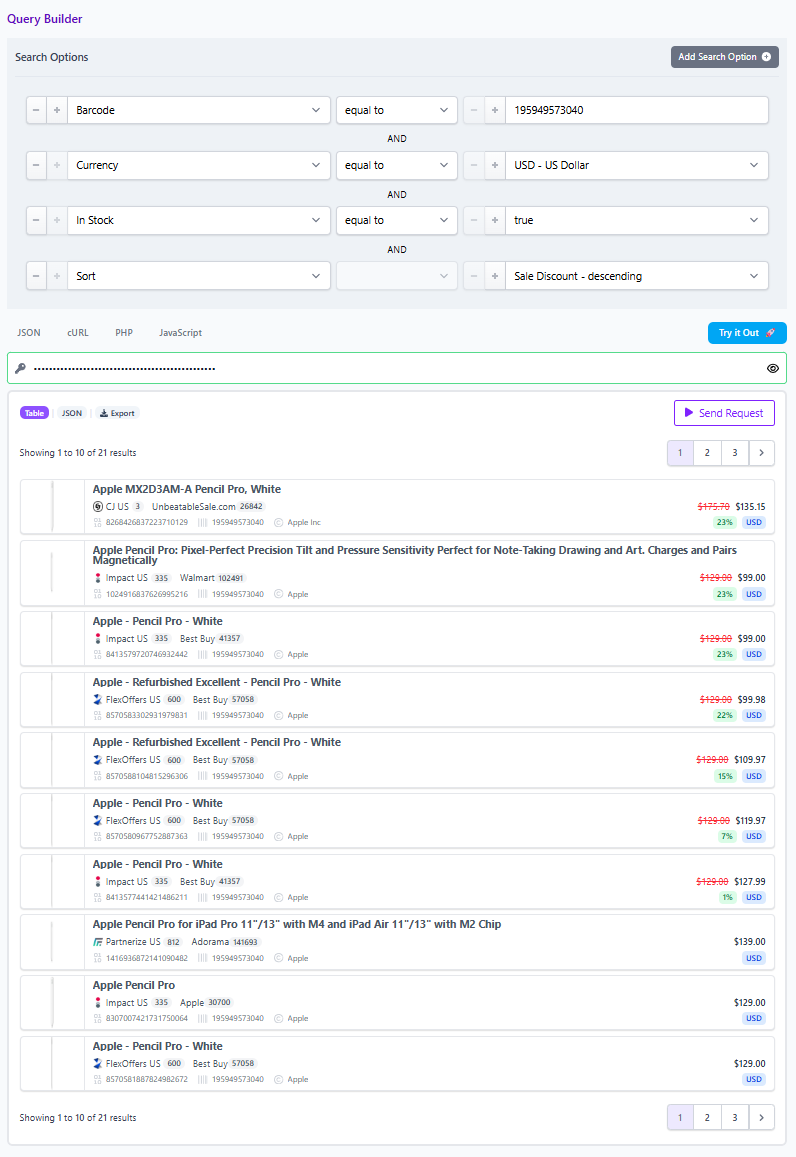796x1157 pixels.
Task: Click the plus icon beside the Sale Discount - descending value
Action: point(495,276)
